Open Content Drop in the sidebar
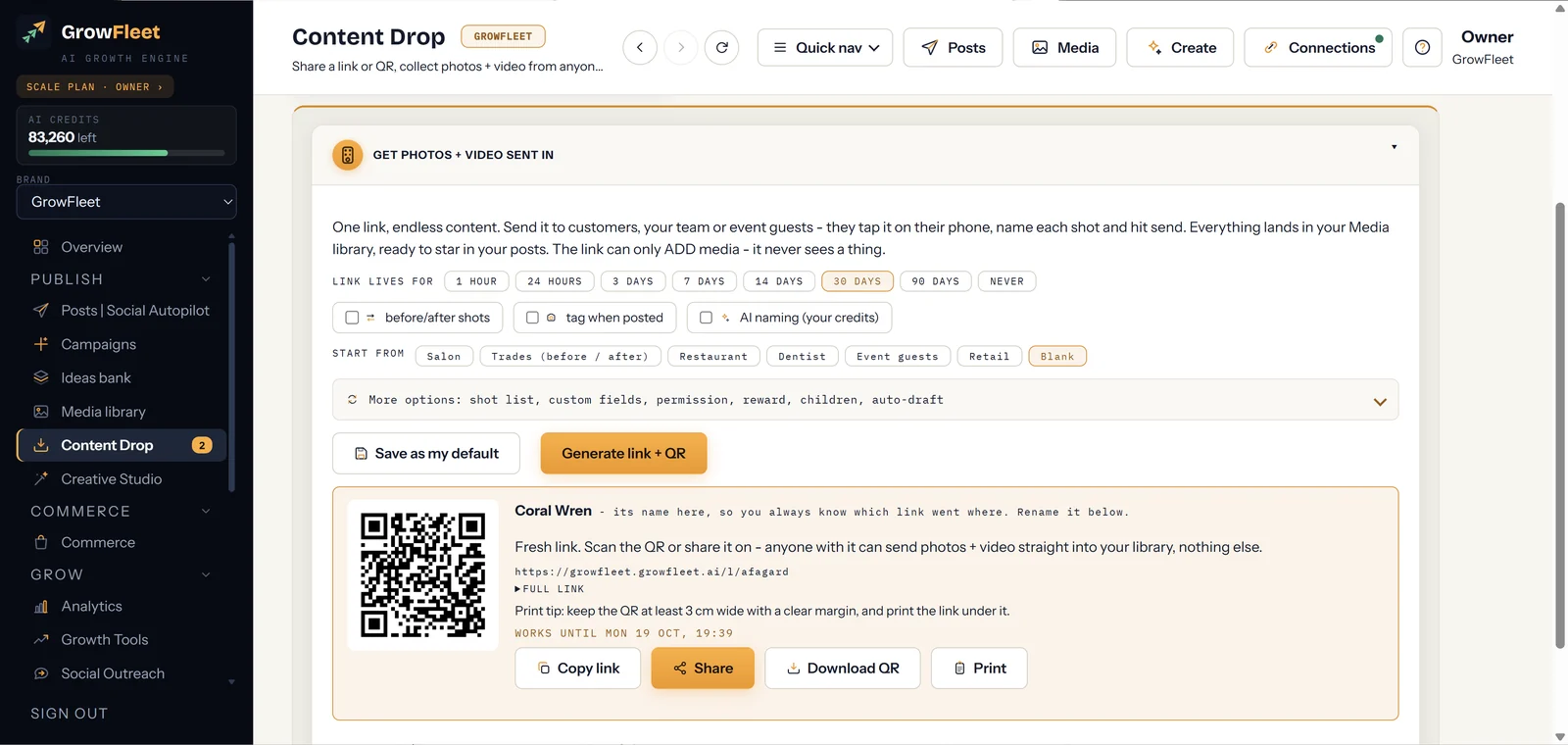 [122, 445]
